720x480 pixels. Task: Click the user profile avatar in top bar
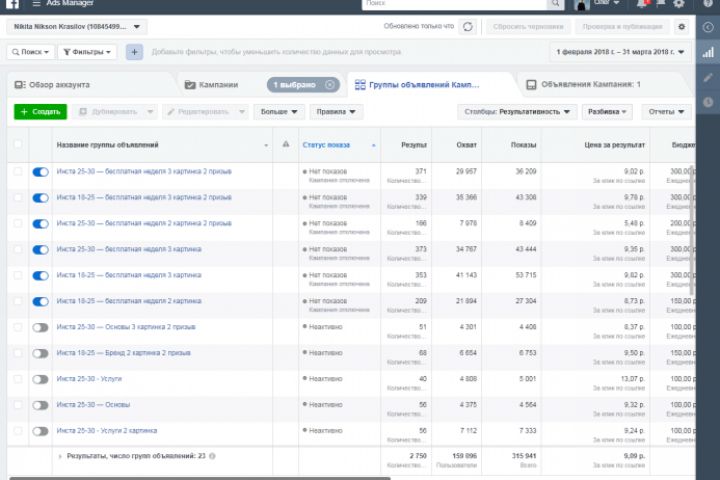581,4
